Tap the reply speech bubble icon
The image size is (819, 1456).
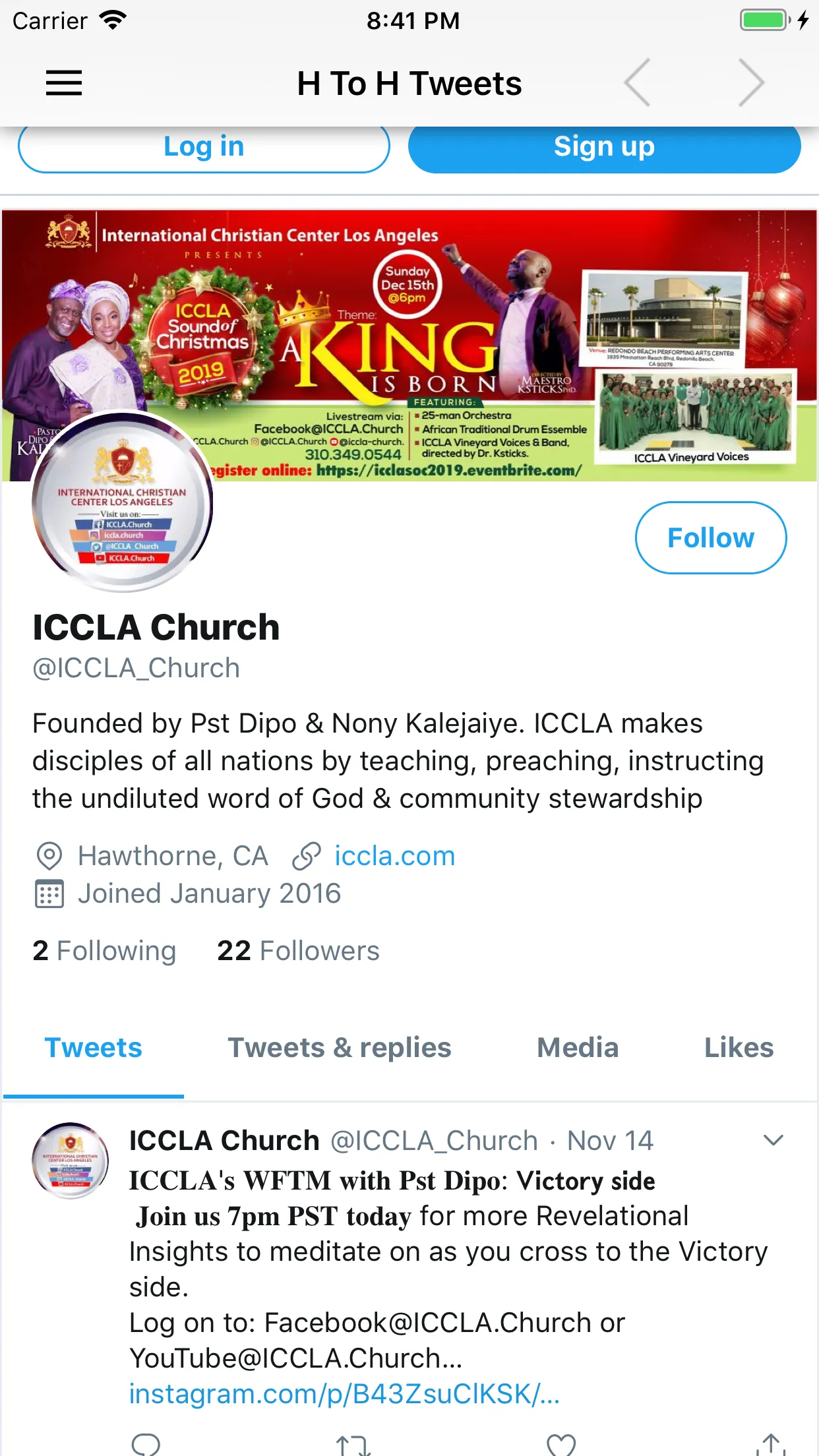coord(146,1444)
